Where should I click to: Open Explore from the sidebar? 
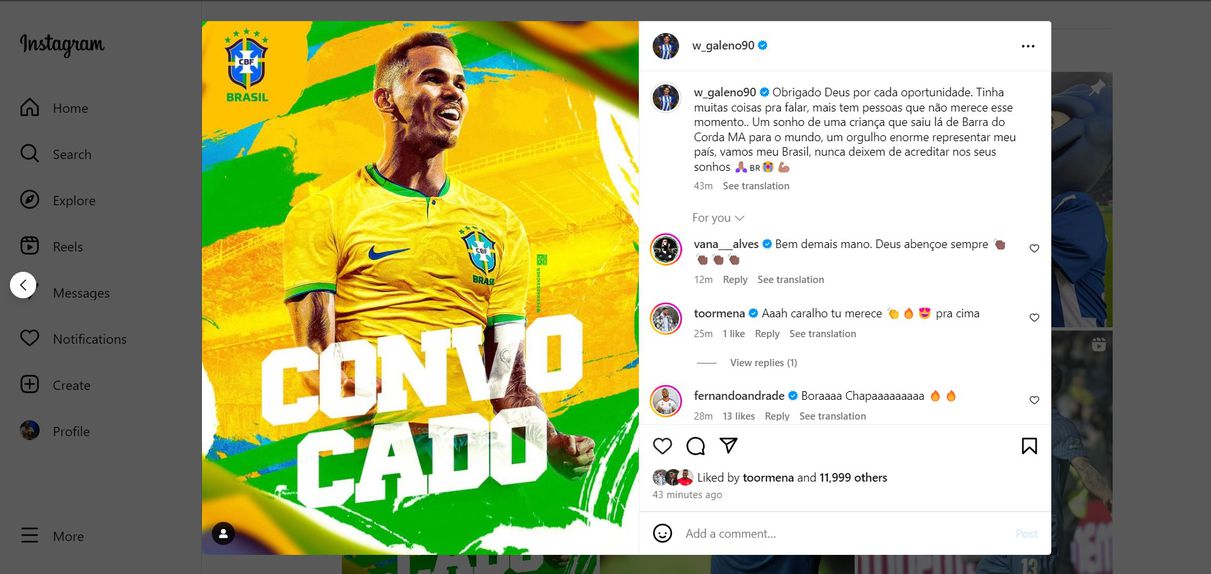point(59,200)
